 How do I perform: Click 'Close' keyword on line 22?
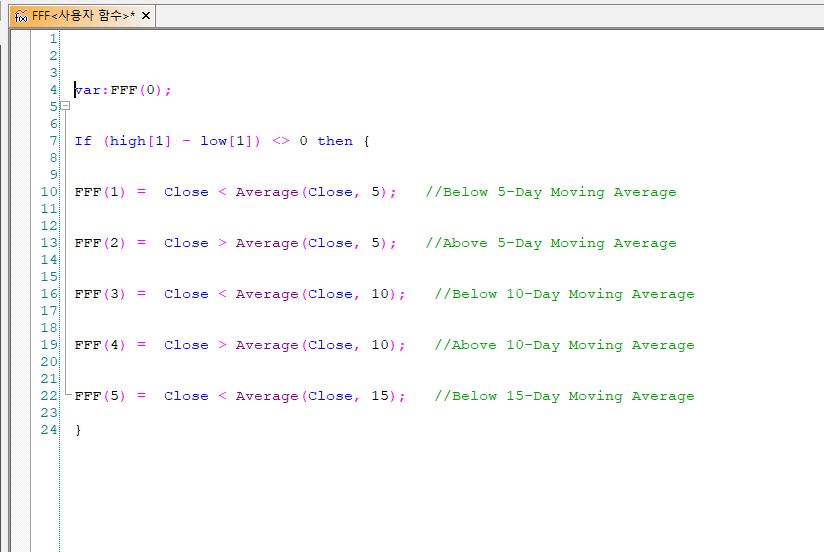[x=186, y=396]
